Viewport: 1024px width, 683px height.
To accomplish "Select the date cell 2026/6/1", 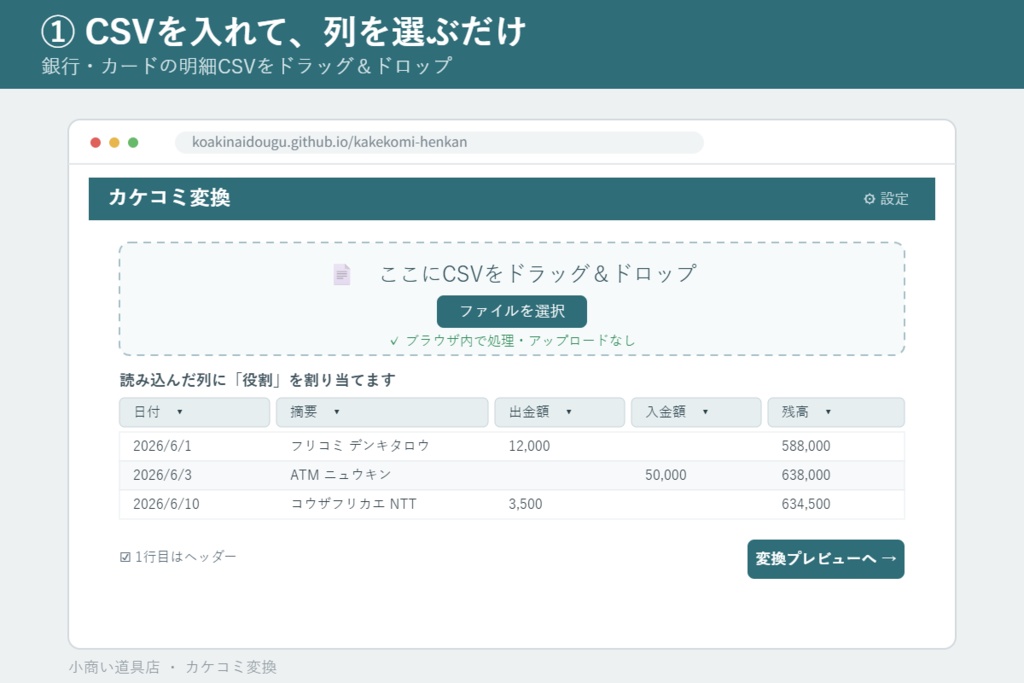I will pos(163,446).
